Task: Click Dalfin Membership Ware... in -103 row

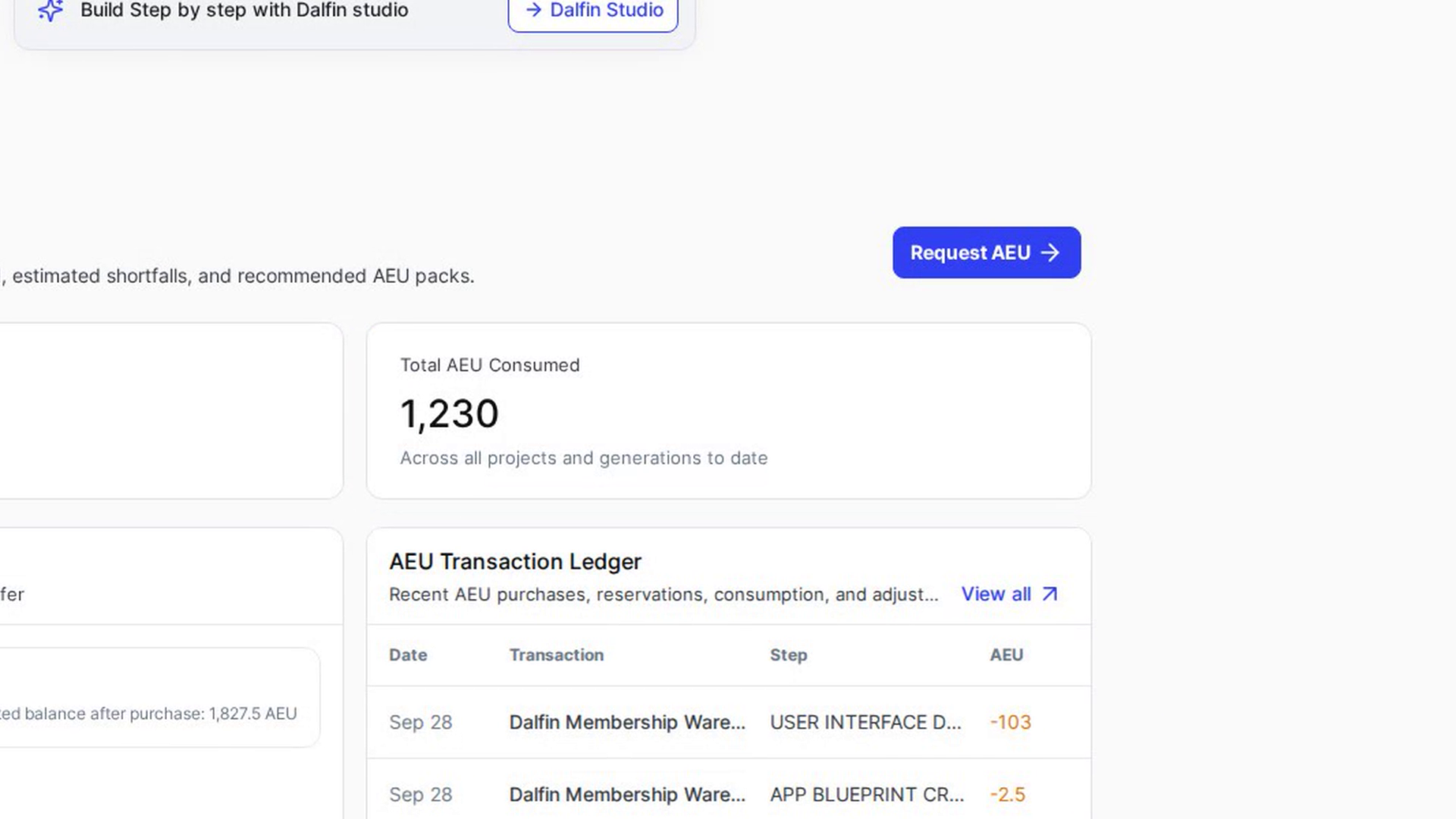Action: (x=627, y=722)
